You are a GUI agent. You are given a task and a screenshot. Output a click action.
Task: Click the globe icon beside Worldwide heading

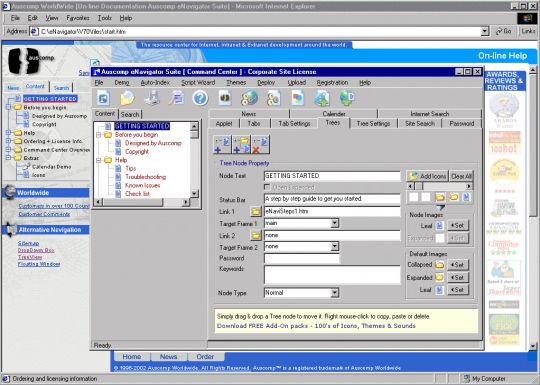pyautogui.click(x=9, y=192)
